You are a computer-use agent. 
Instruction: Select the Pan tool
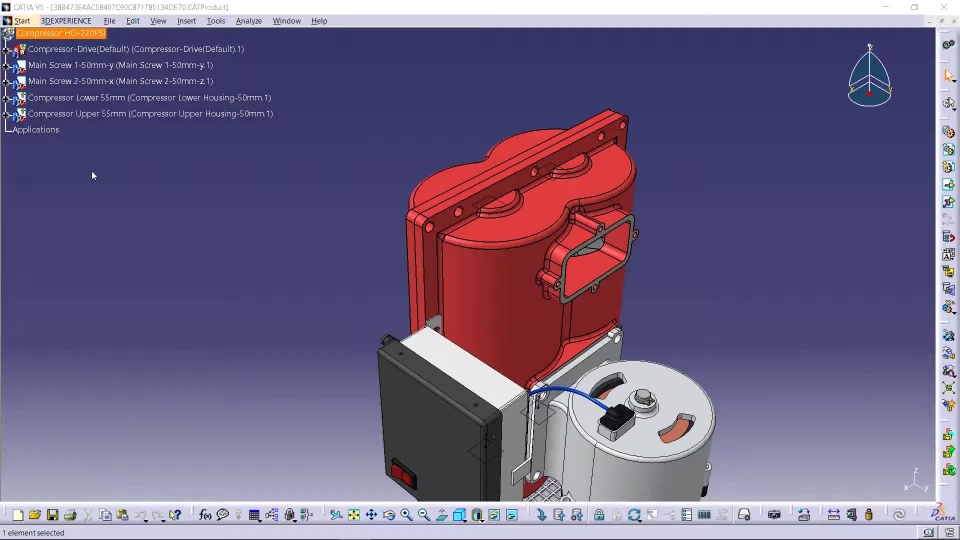point(372,515)
